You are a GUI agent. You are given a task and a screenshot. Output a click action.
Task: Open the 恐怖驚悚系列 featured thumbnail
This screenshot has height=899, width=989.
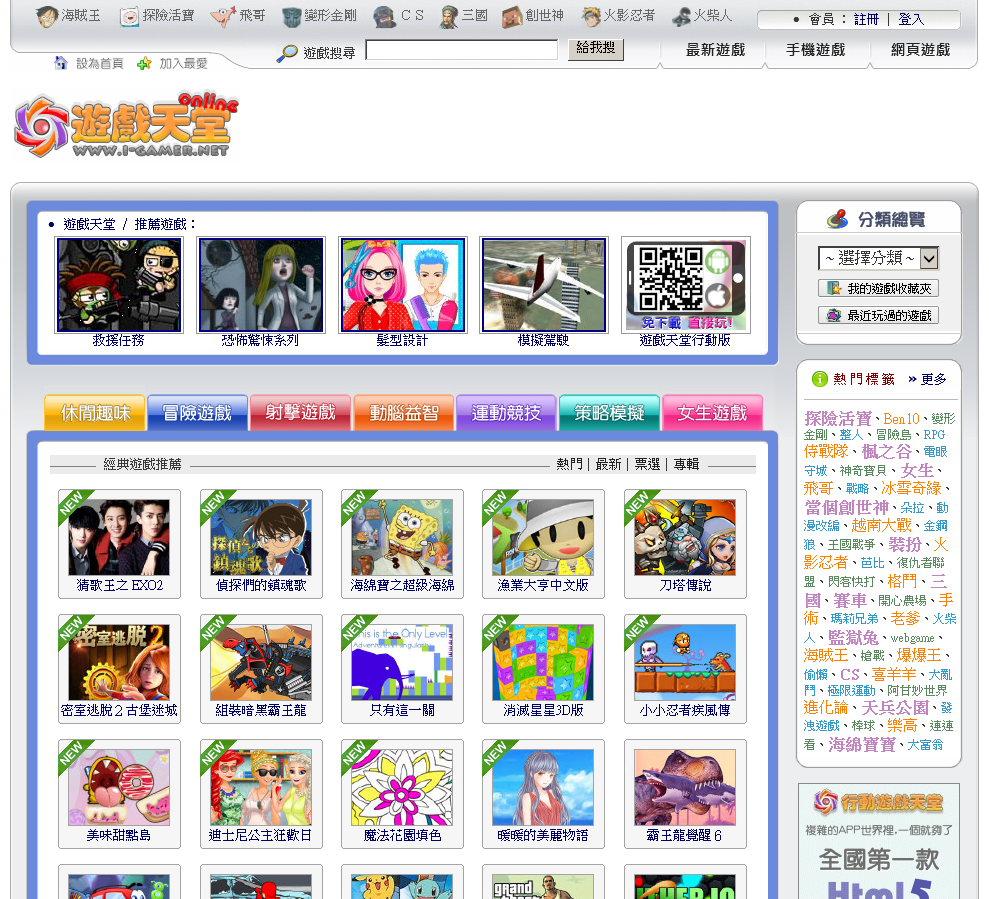(260, 285)
